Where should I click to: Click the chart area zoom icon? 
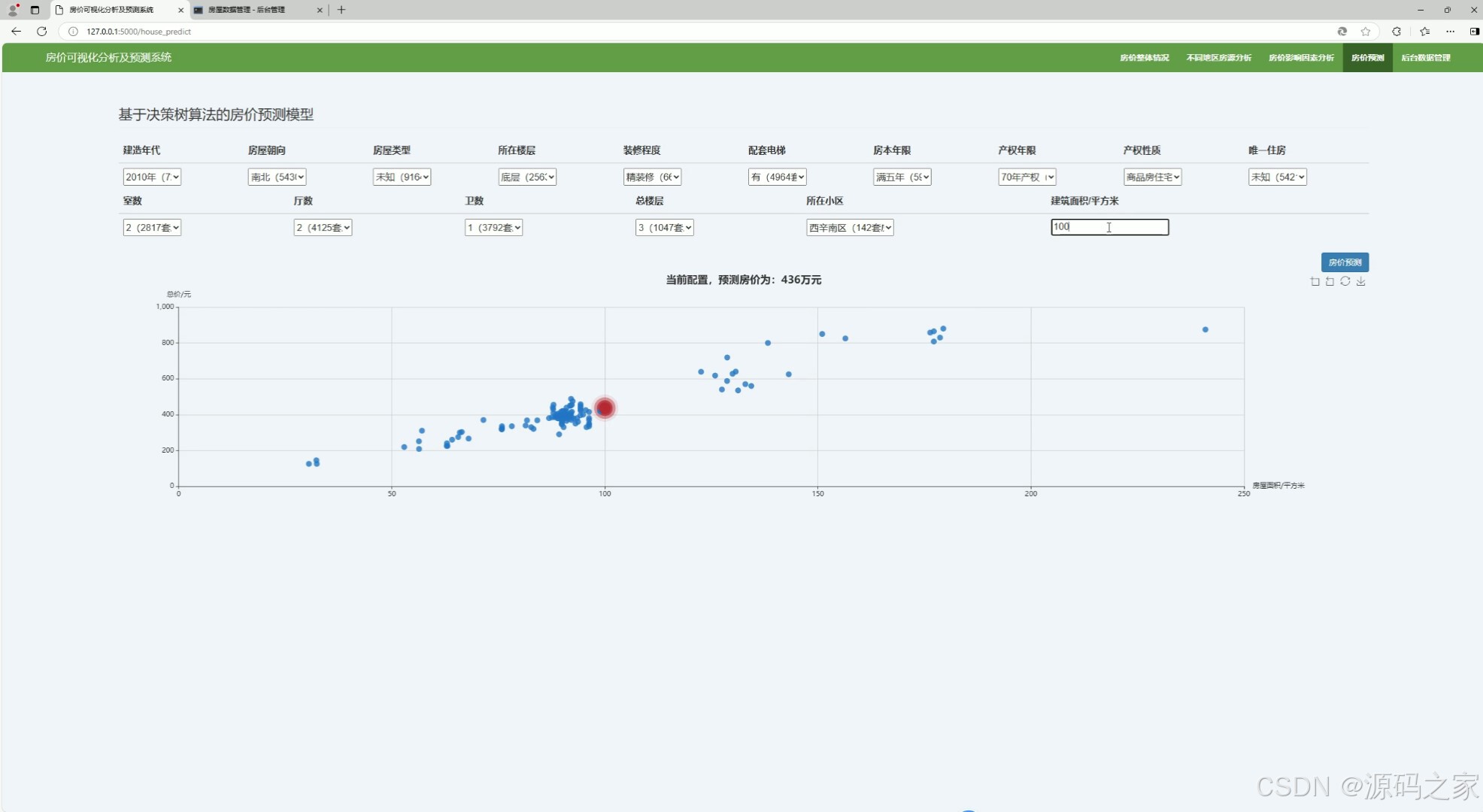pos(1315,281)
